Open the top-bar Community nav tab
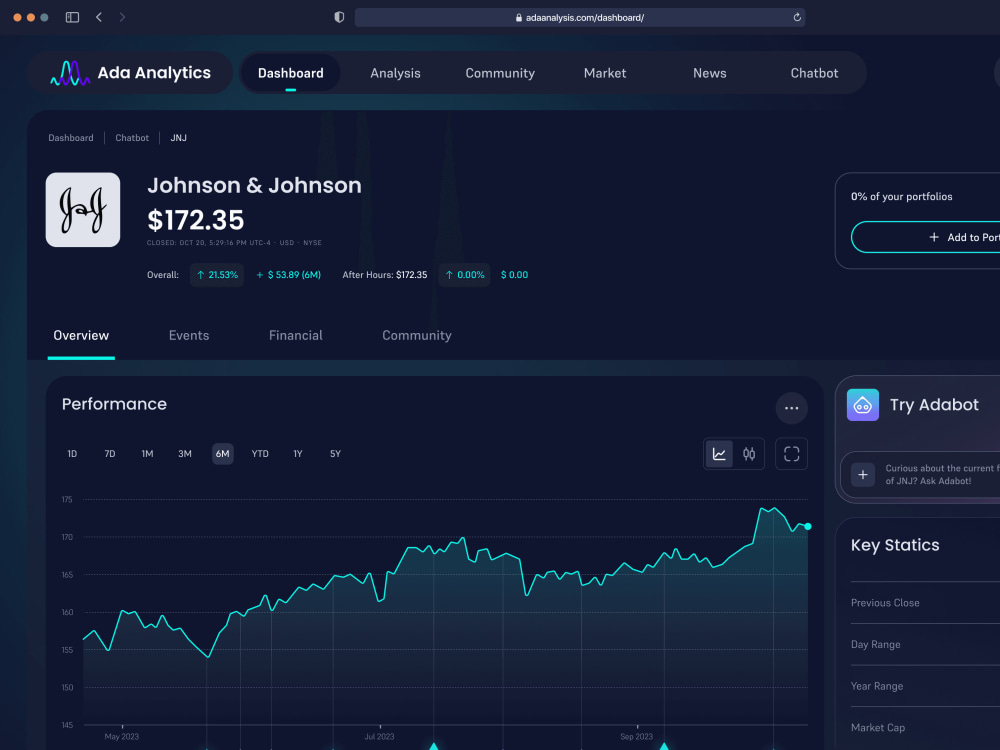Viewport: 1000px width, 750px height. tap(500, 73)
